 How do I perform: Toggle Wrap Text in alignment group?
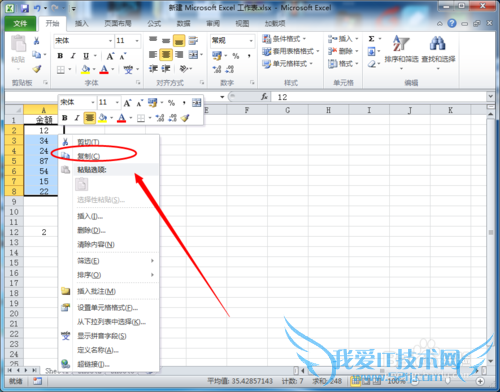point(193,41)
